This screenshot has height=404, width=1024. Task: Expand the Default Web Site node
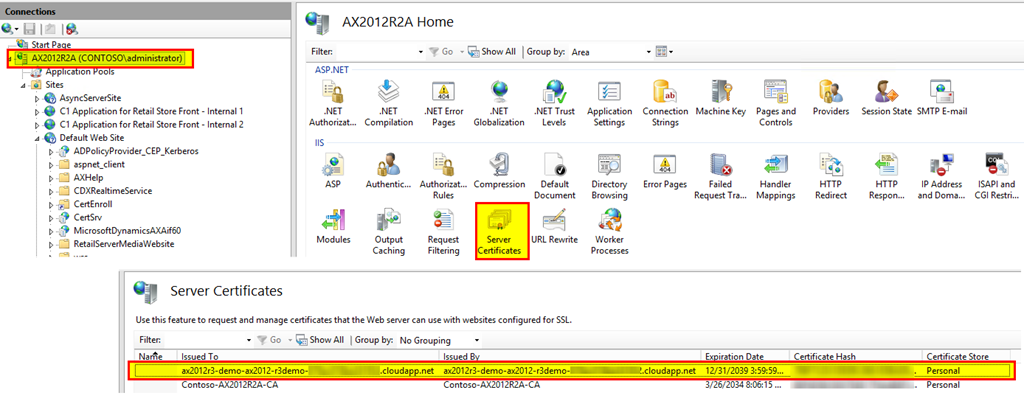38,138
